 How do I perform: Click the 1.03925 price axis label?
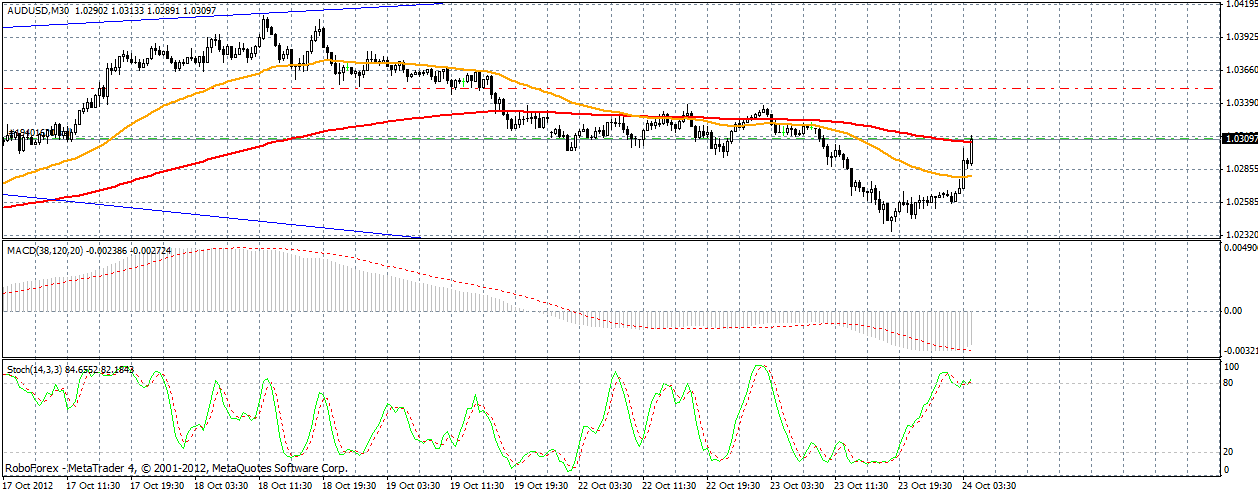[x=1240, y=37]
